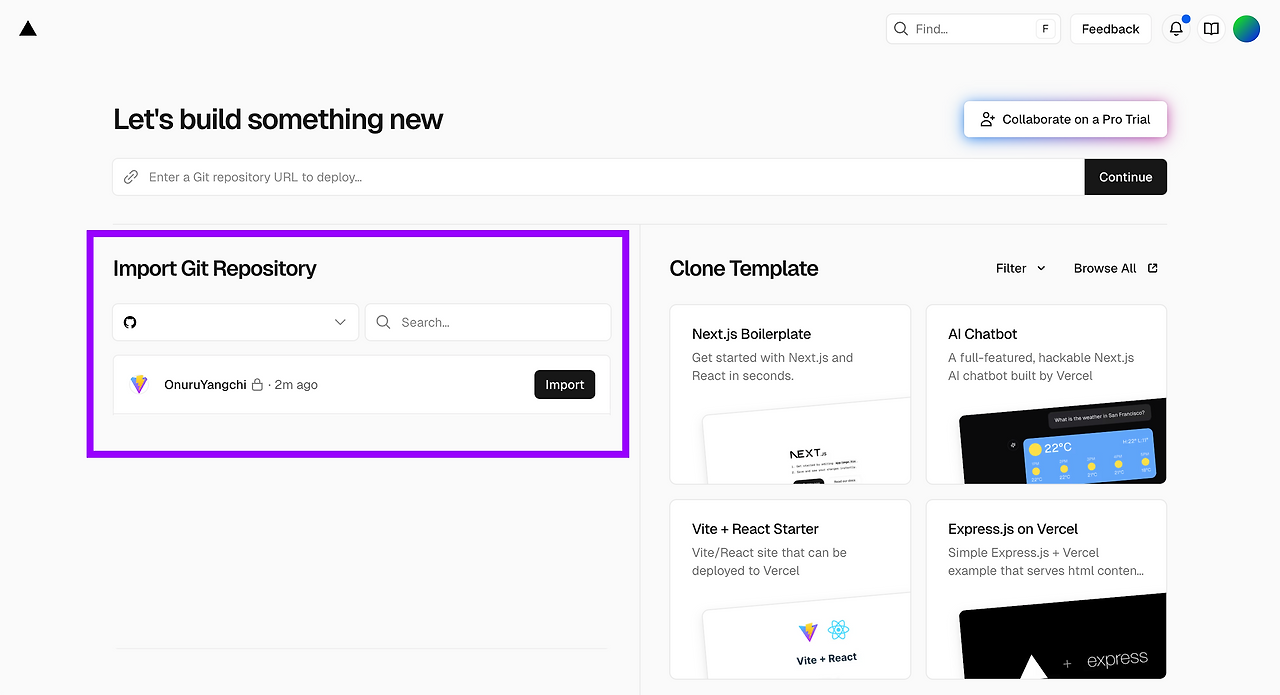Open the Filter dropdown

1021,268
